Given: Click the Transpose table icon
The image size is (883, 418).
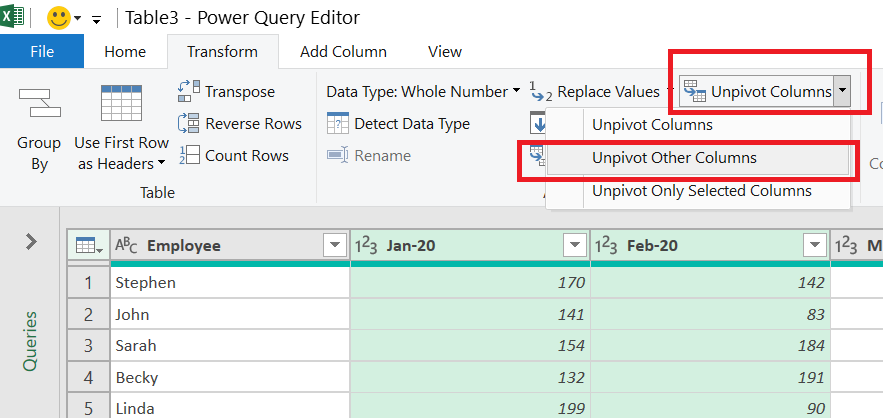Looking at the screenshot, I should click(x=189, y=91).
